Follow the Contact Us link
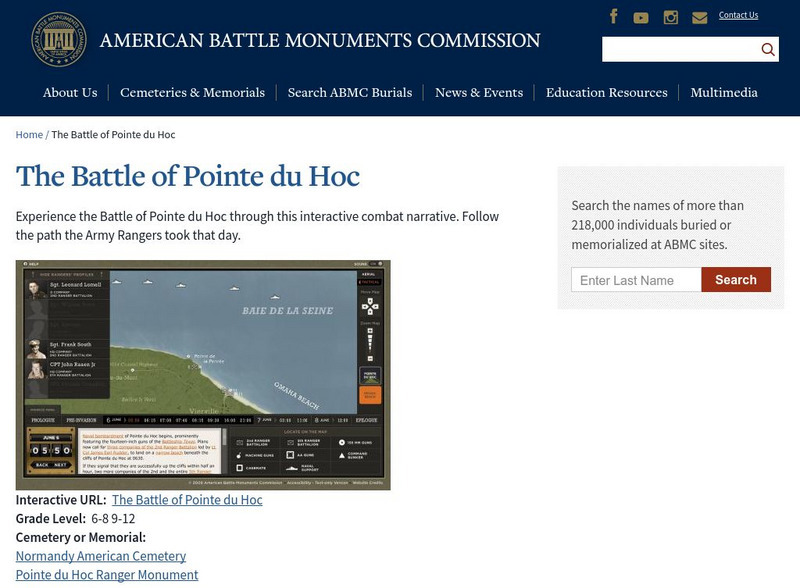The height and width of the screenshot is (588, 800). click(738, 15)
